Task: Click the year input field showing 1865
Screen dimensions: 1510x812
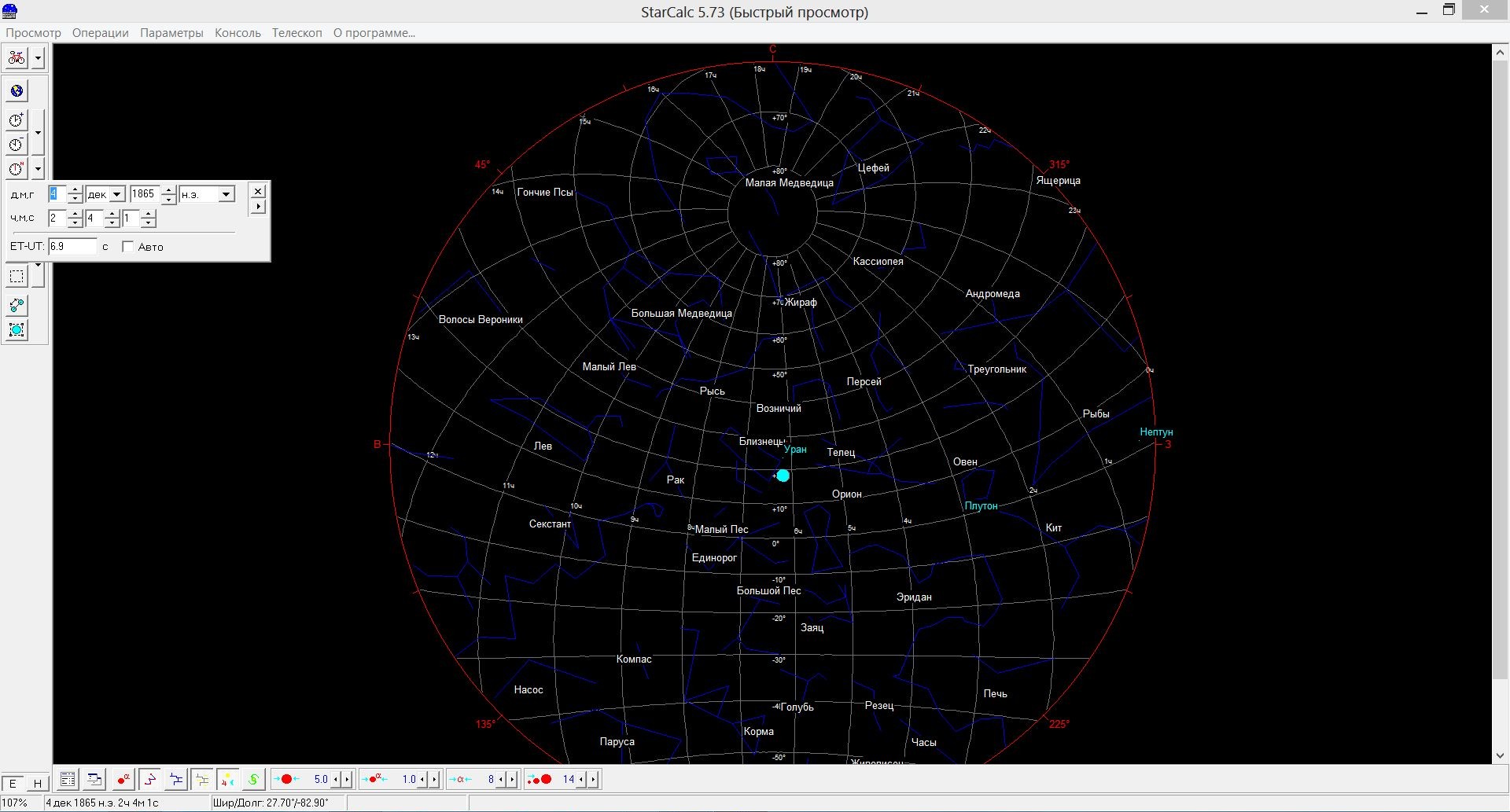Action: click(x=145, y=194)
